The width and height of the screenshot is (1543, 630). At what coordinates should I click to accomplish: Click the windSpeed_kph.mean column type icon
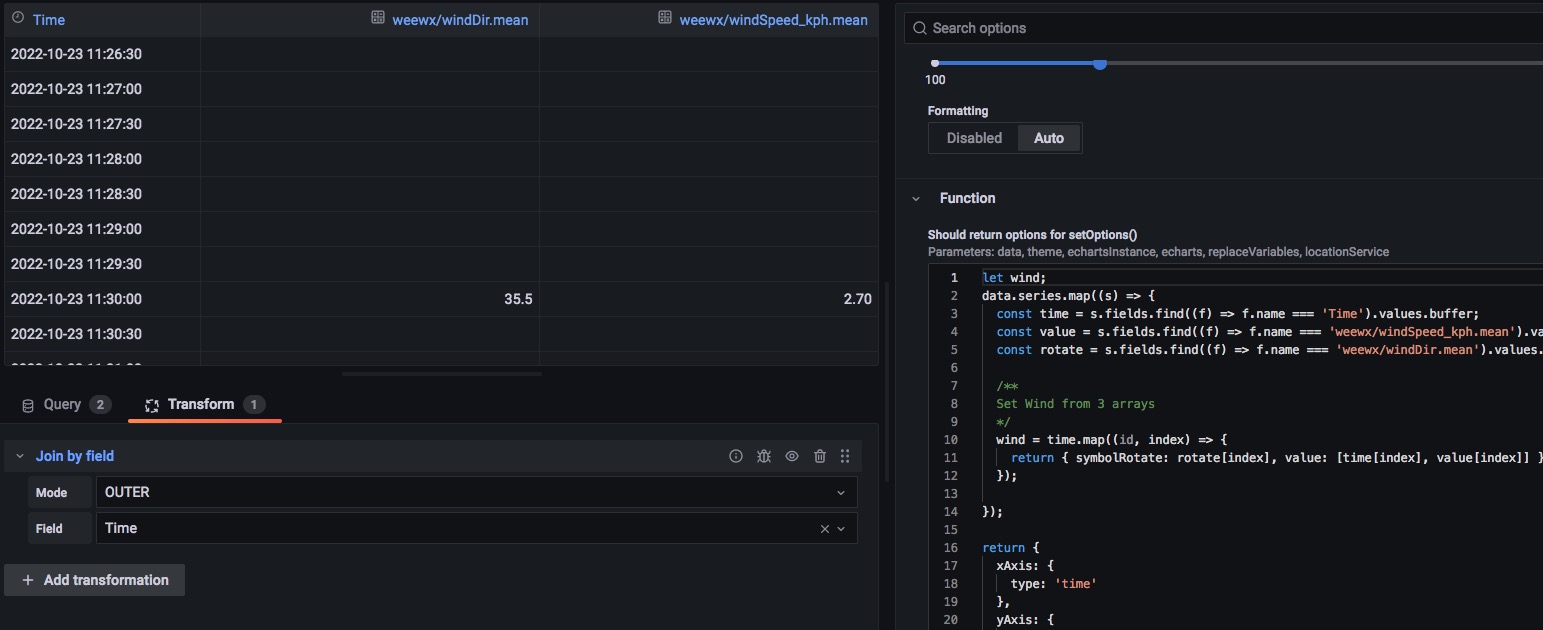[x=664, y=18]
